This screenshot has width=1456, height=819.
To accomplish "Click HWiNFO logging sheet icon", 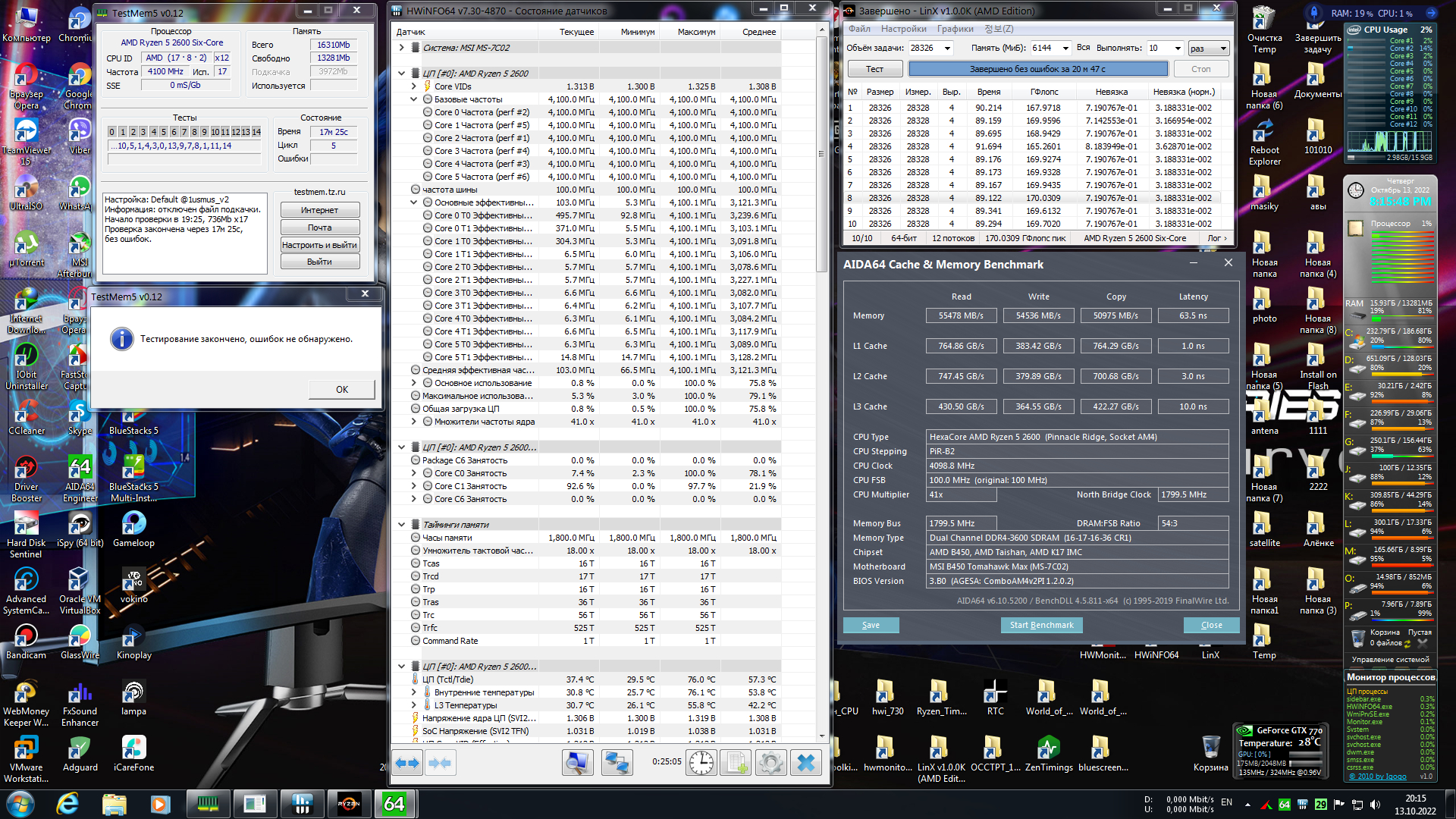I will pos(735,763).
